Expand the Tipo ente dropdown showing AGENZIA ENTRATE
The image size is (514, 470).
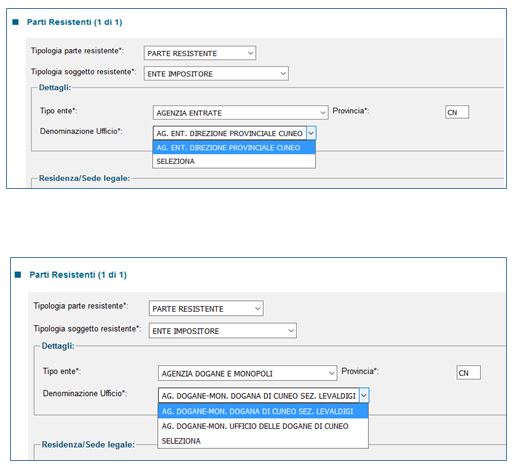(240, 113)
